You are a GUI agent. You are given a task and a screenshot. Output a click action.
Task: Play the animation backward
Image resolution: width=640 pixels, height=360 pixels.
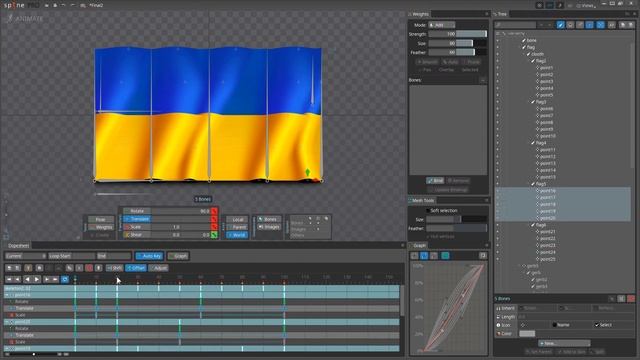(x=27, y=279)
